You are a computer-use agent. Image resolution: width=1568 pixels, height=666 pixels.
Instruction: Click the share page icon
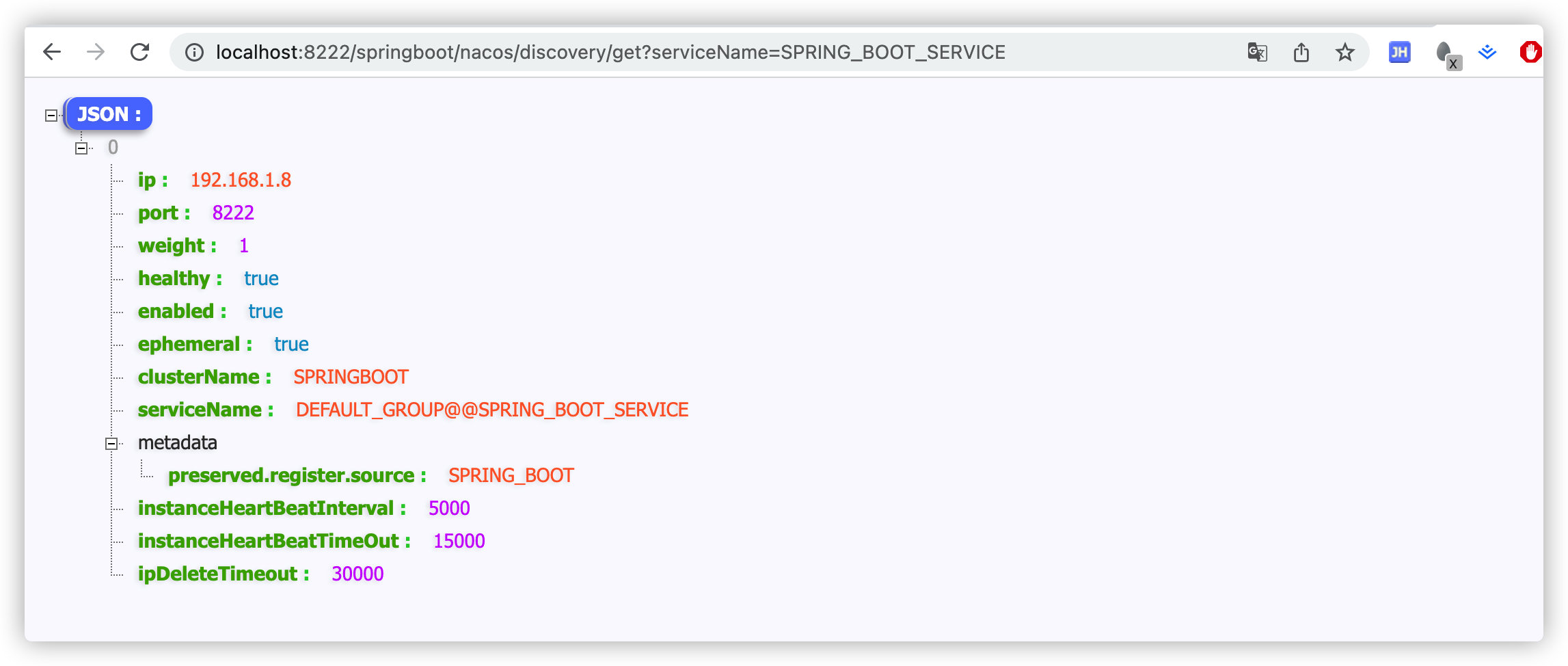coord(1301,51)
